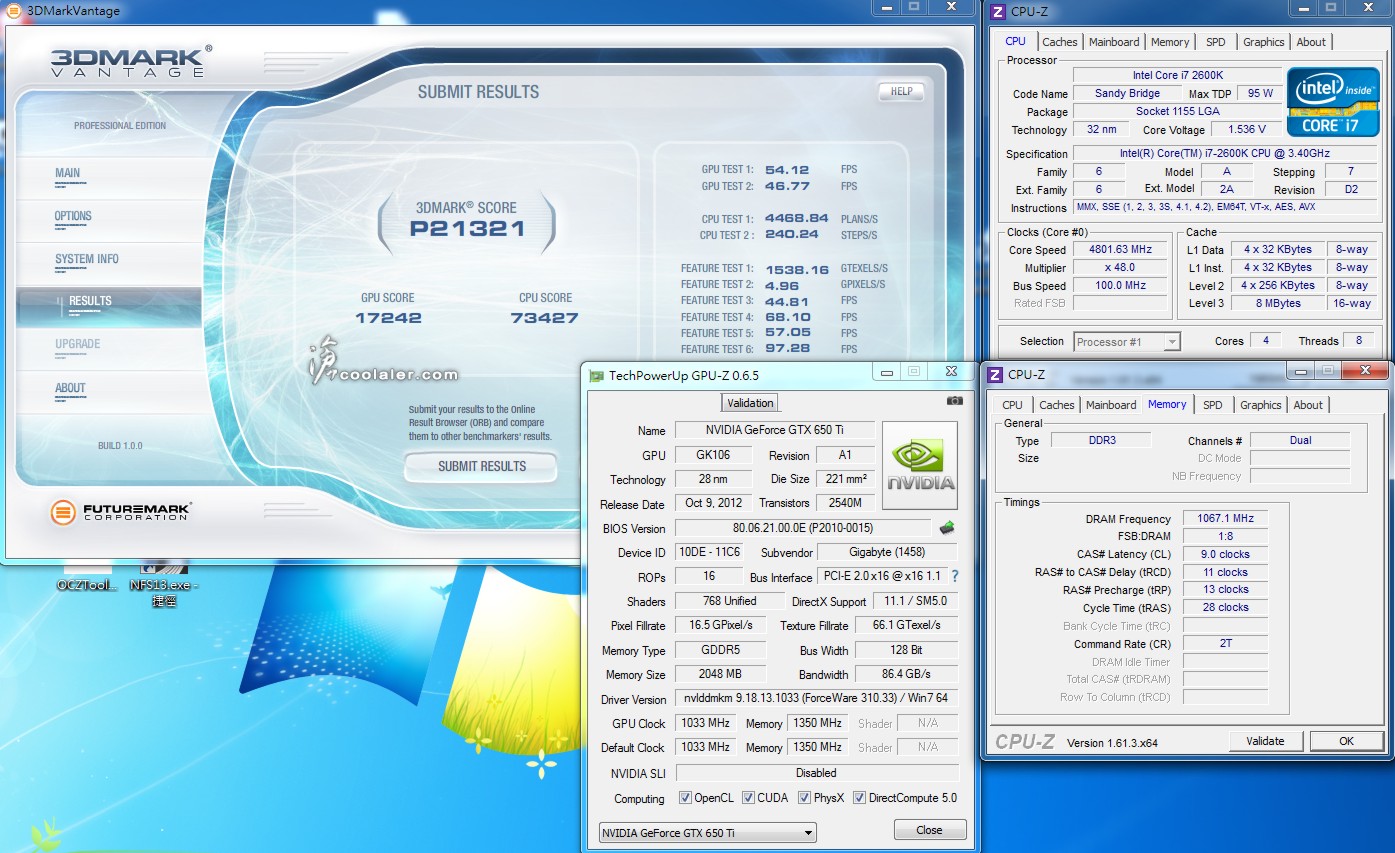This screenshot has width=1395, height=853.
Task: Click the GPU-Z screenshot camera icon
Action: (x=955, y=400)
